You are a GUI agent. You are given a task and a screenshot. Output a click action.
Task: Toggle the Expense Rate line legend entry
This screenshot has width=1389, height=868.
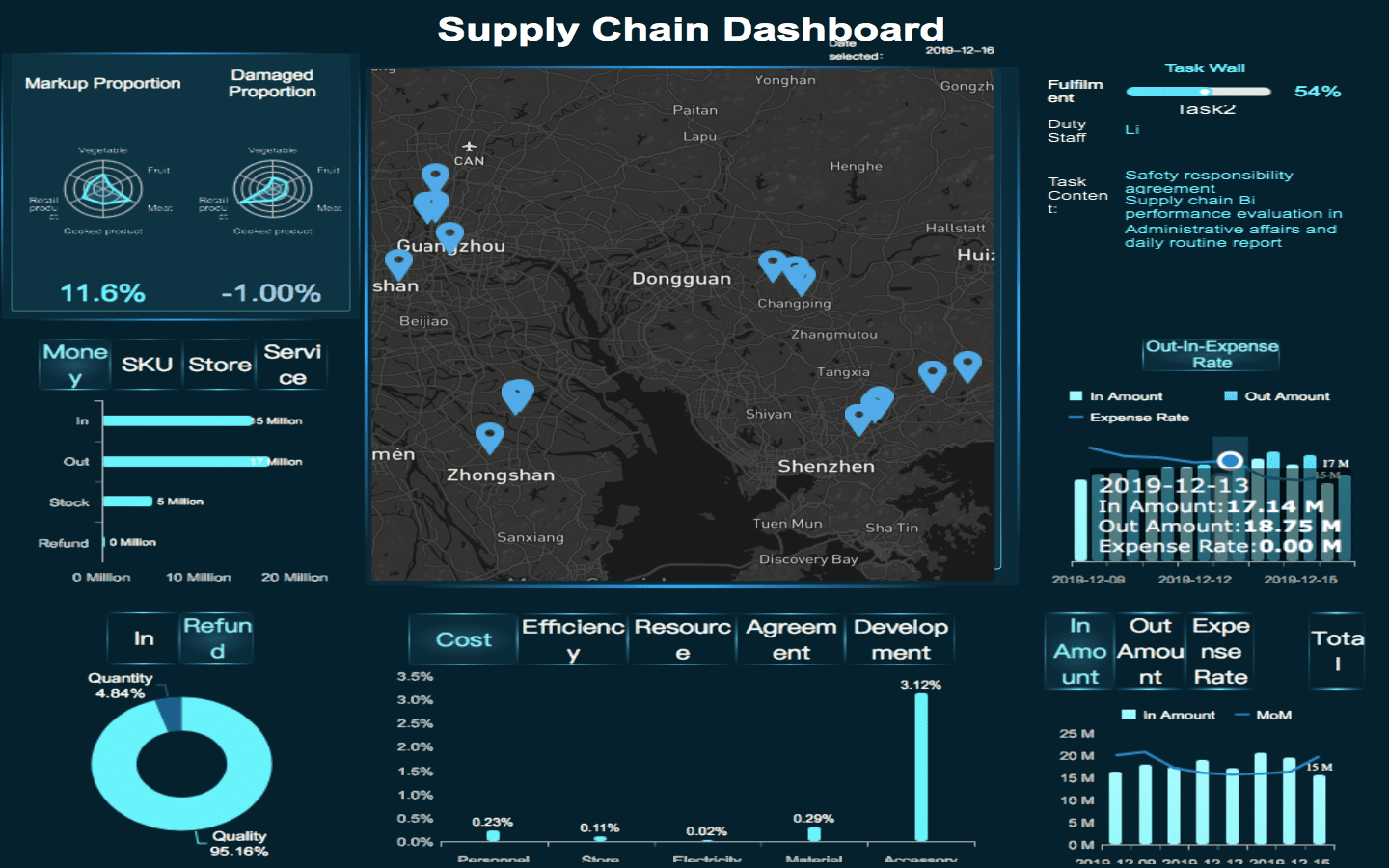coord(1129,418)
